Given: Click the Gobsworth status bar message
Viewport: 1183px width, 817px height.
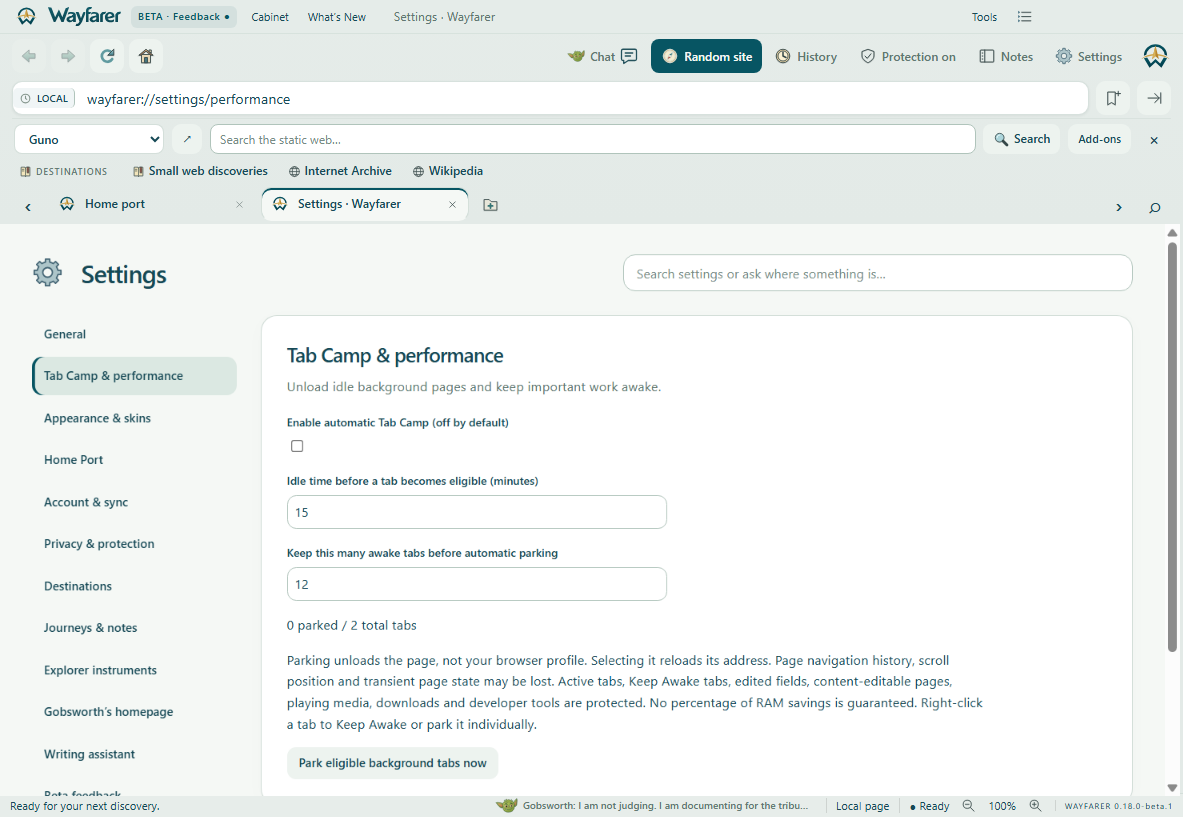Looking at the screenshot, I should tap(653, 806).
